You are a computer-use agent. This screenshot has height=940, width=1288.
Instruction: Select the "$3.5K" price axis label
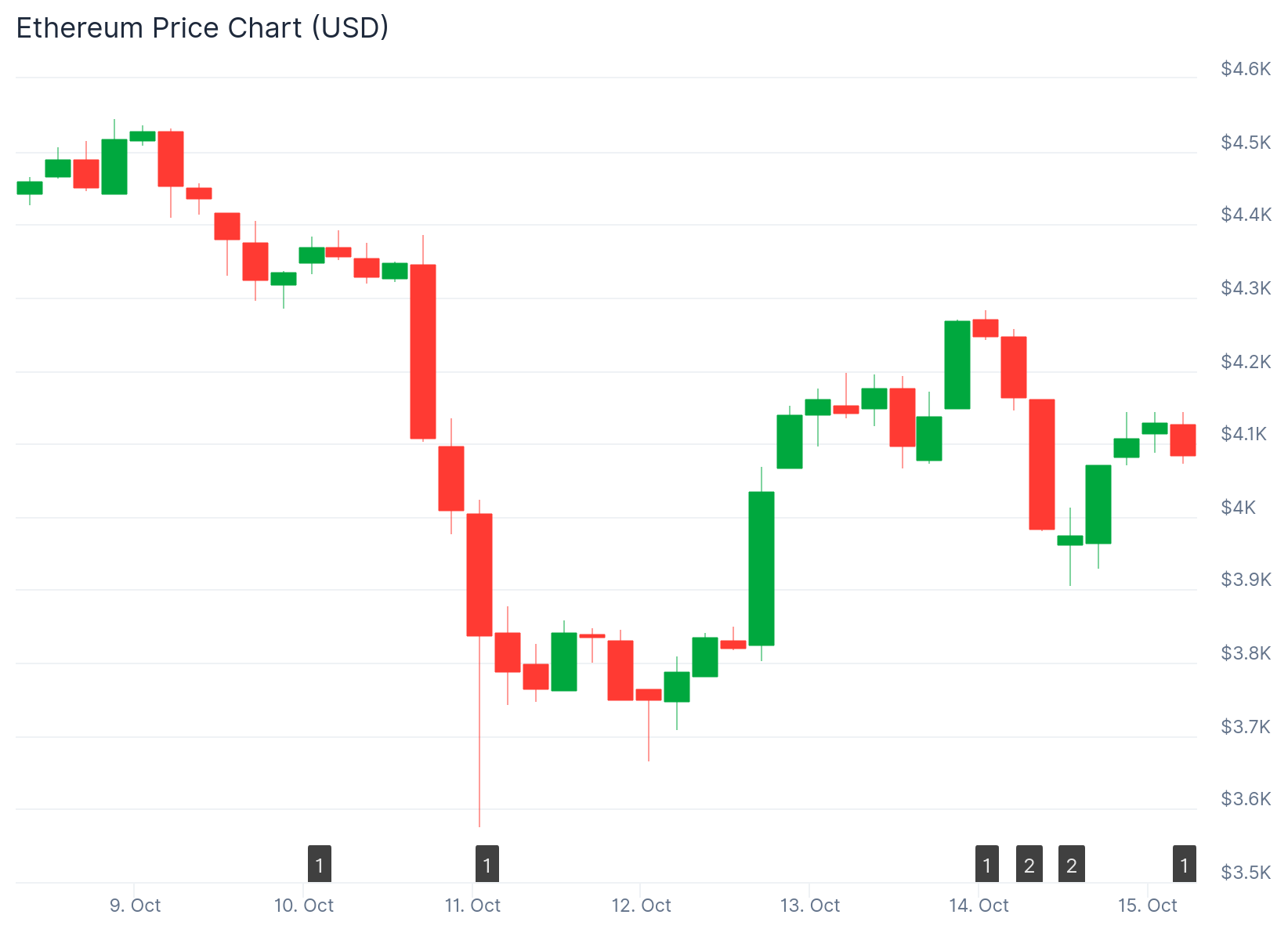click(x=1246, y=873)
